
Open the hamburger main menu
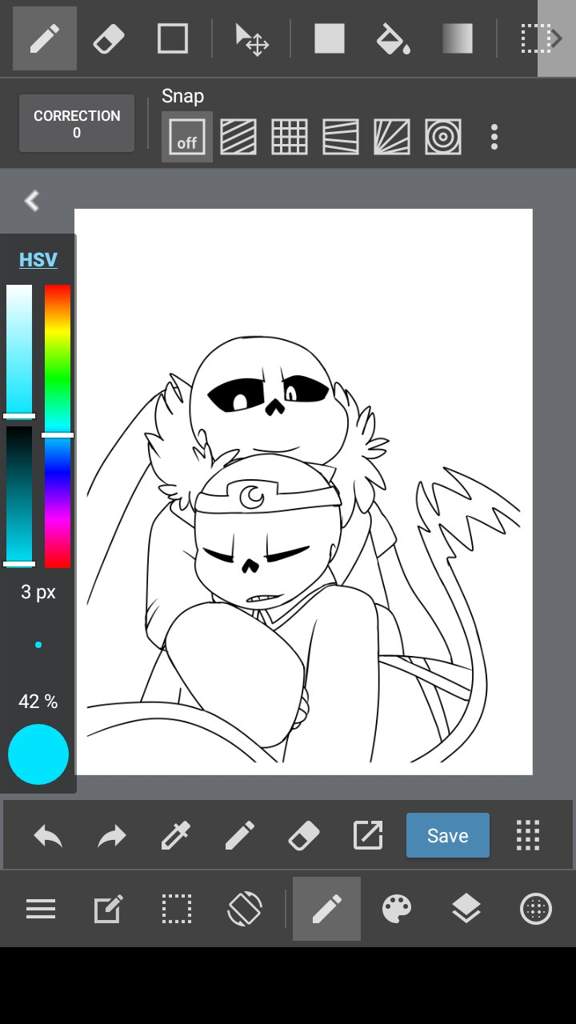(x=40, y=908)
